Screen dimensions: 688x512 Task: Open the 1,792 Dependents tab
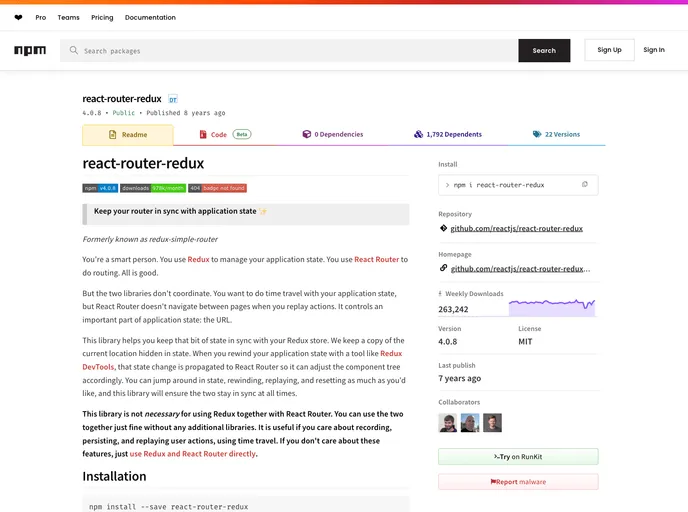448,134
